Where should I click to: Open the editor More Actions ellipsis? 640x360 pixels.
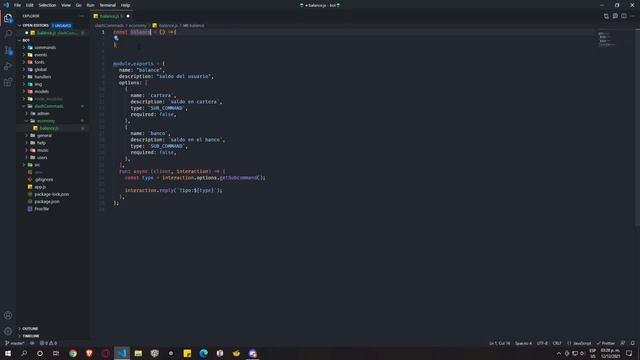click(x=632, y=16)
